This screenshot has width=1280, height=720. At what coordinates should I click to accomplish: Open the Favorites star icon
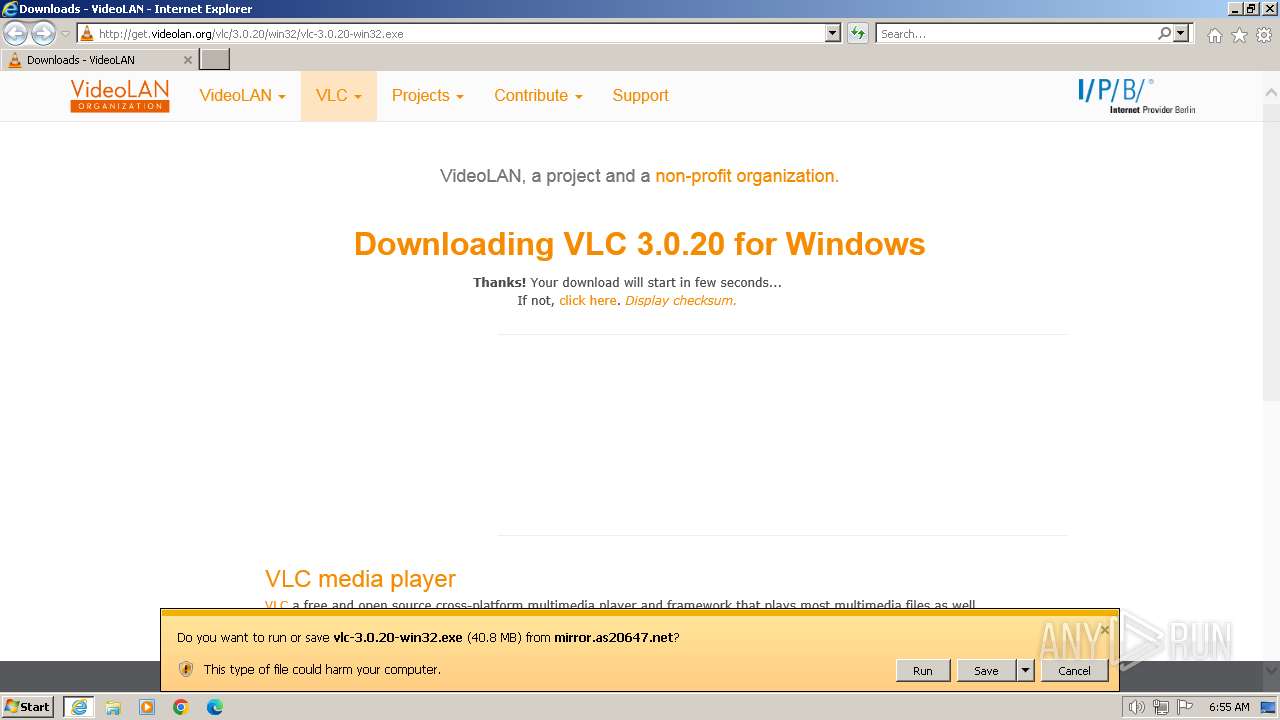(1239, 35)
